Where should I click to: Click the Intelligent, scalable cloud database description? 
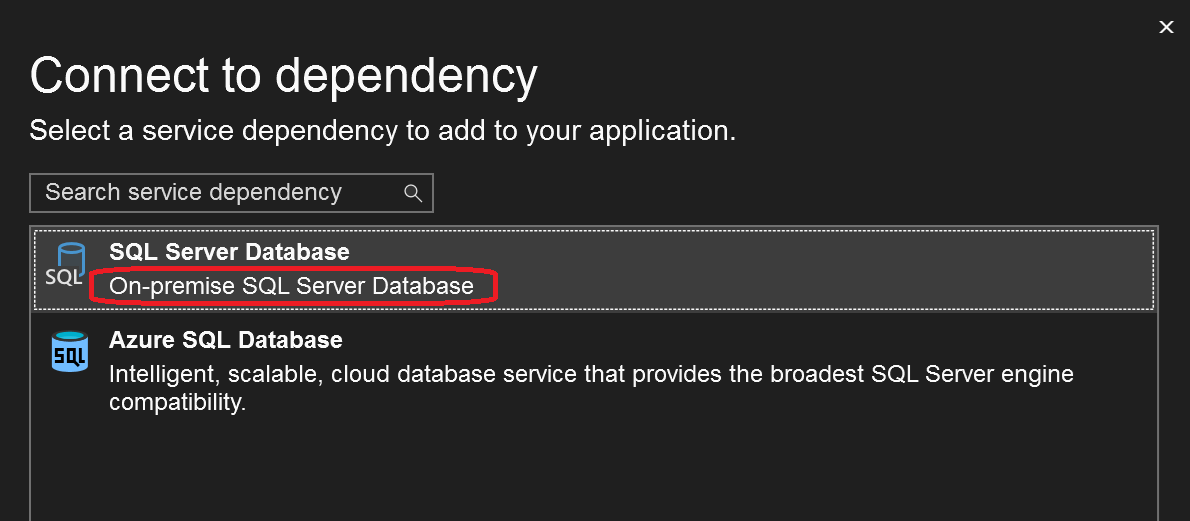pos(591,388)
